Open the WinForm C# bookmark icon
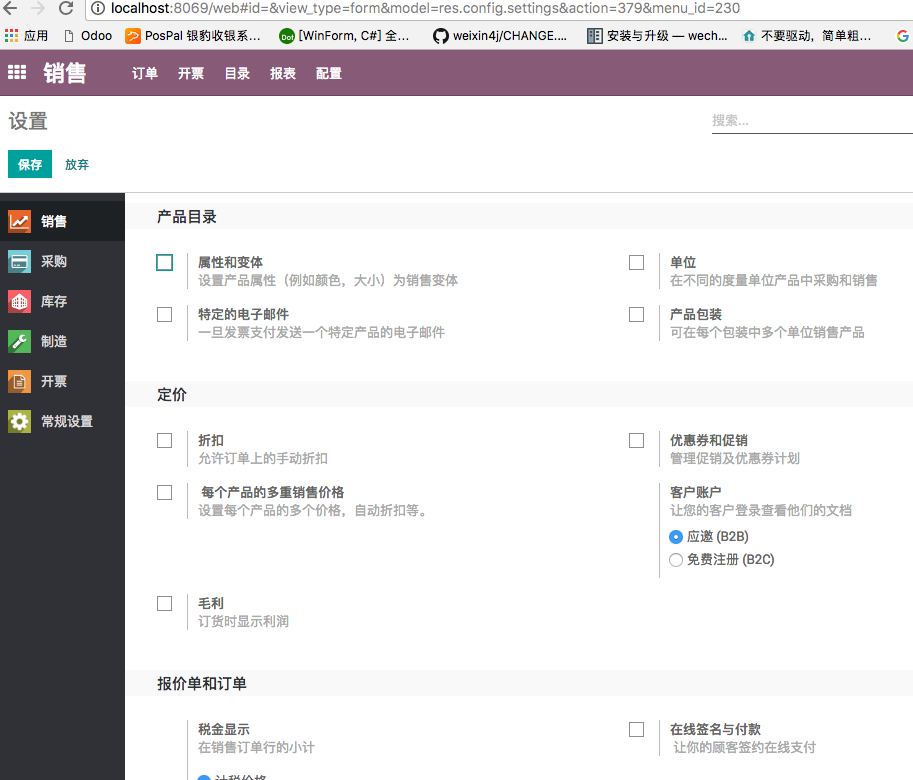This screenshot has height=780, width=913. [286, 36]
